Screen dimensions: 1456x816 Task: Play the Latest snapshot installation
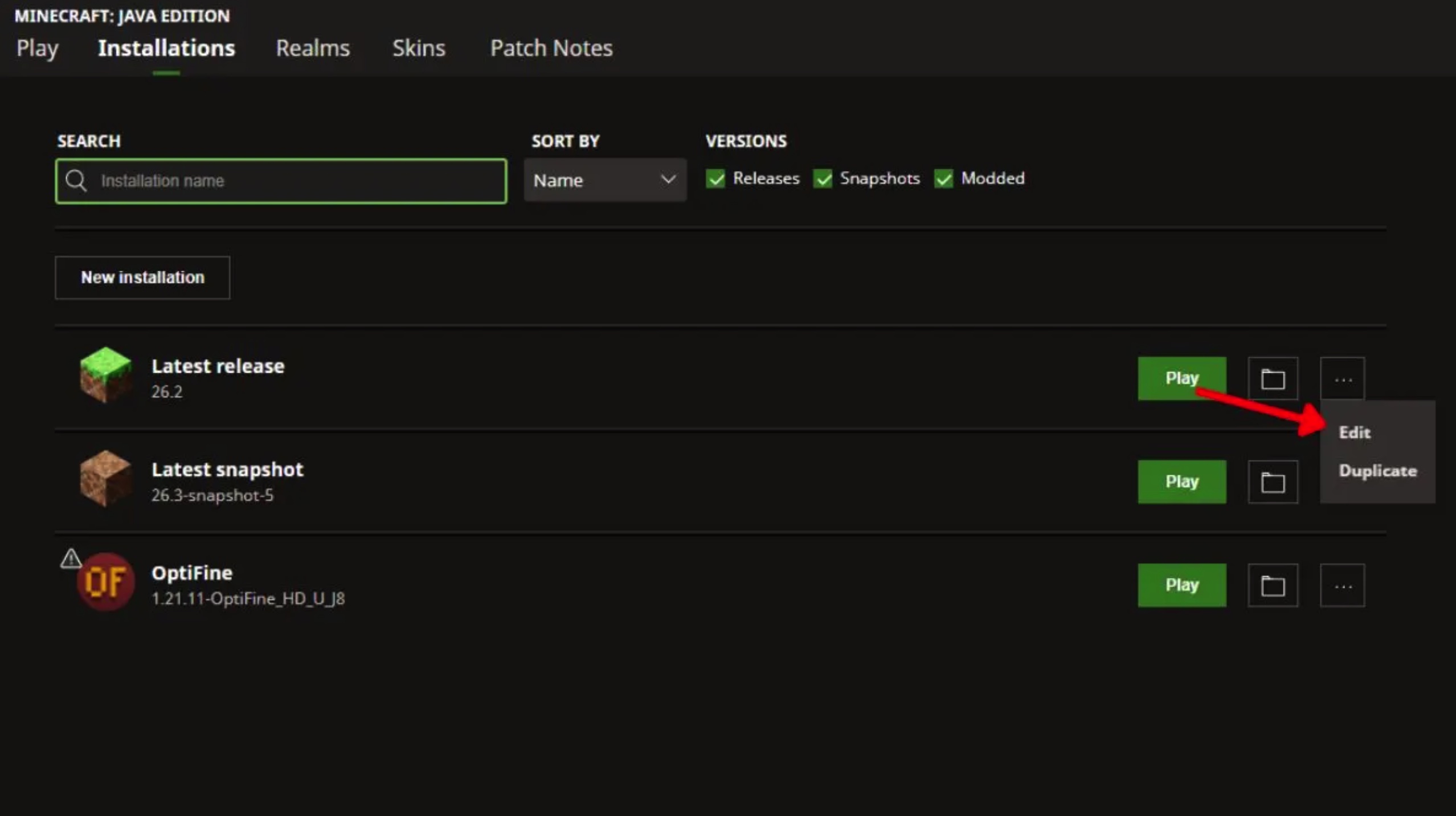[1182, 482]
